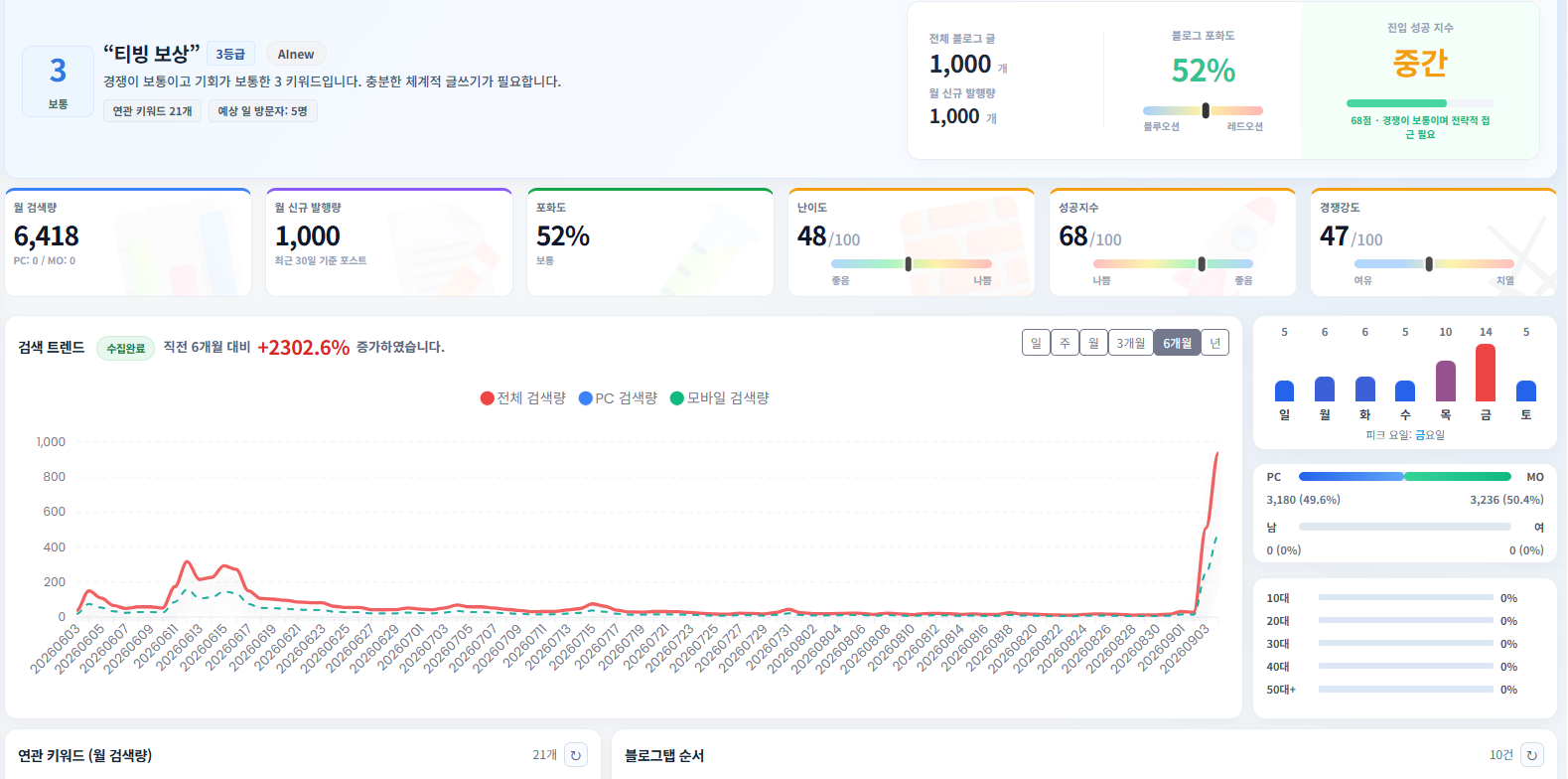Click 연관 키워드 21개 tag
This screenshot has width=1568, height=779.
152,111
